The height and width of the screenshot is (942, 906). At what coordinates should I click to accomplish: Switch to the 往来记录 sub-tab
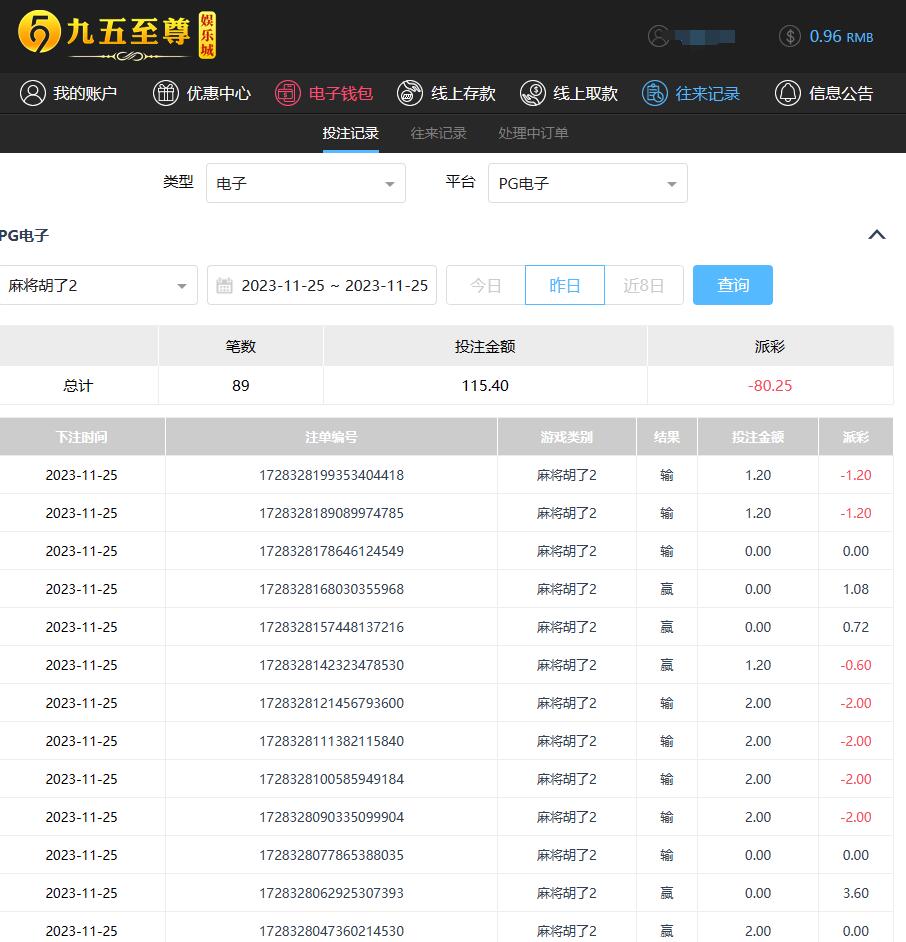tap(438, 133)
